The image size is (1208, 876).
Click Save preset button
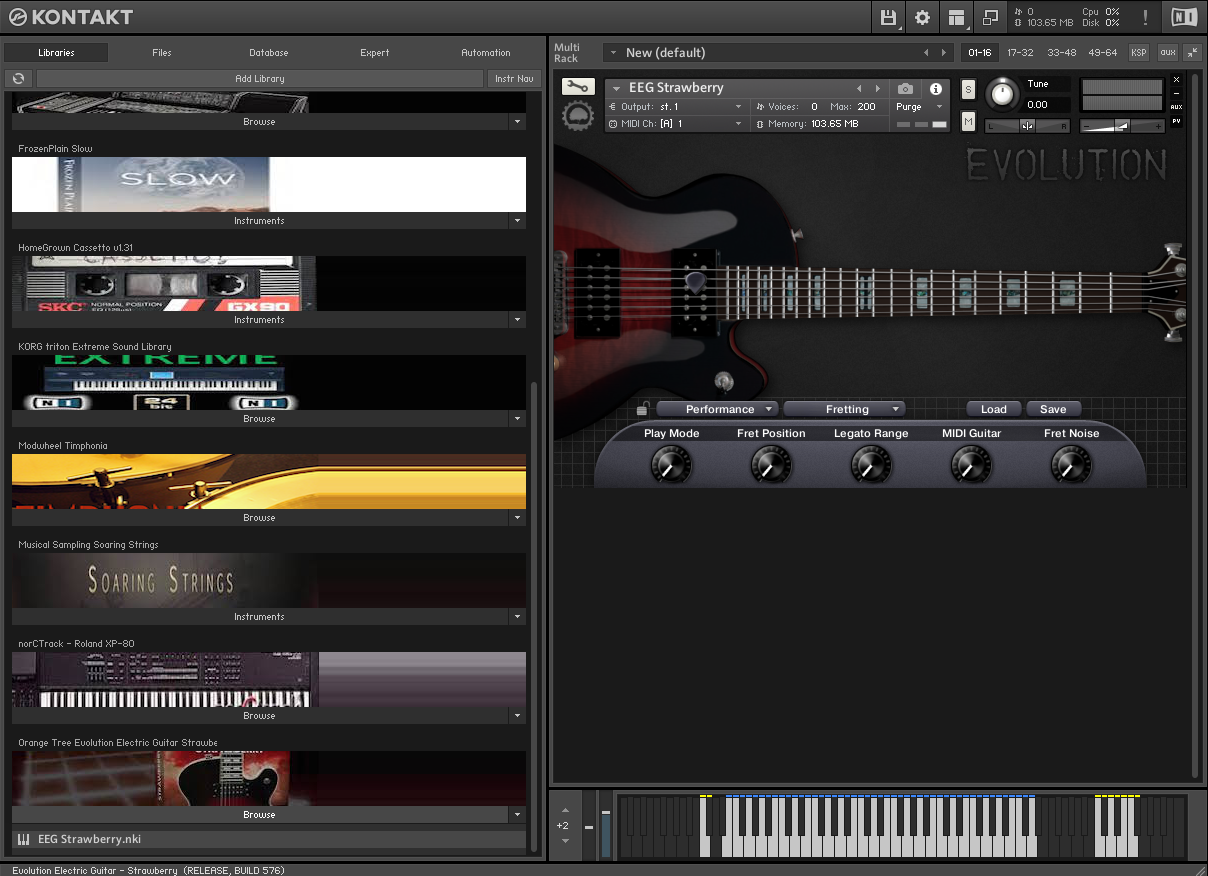1053,409
